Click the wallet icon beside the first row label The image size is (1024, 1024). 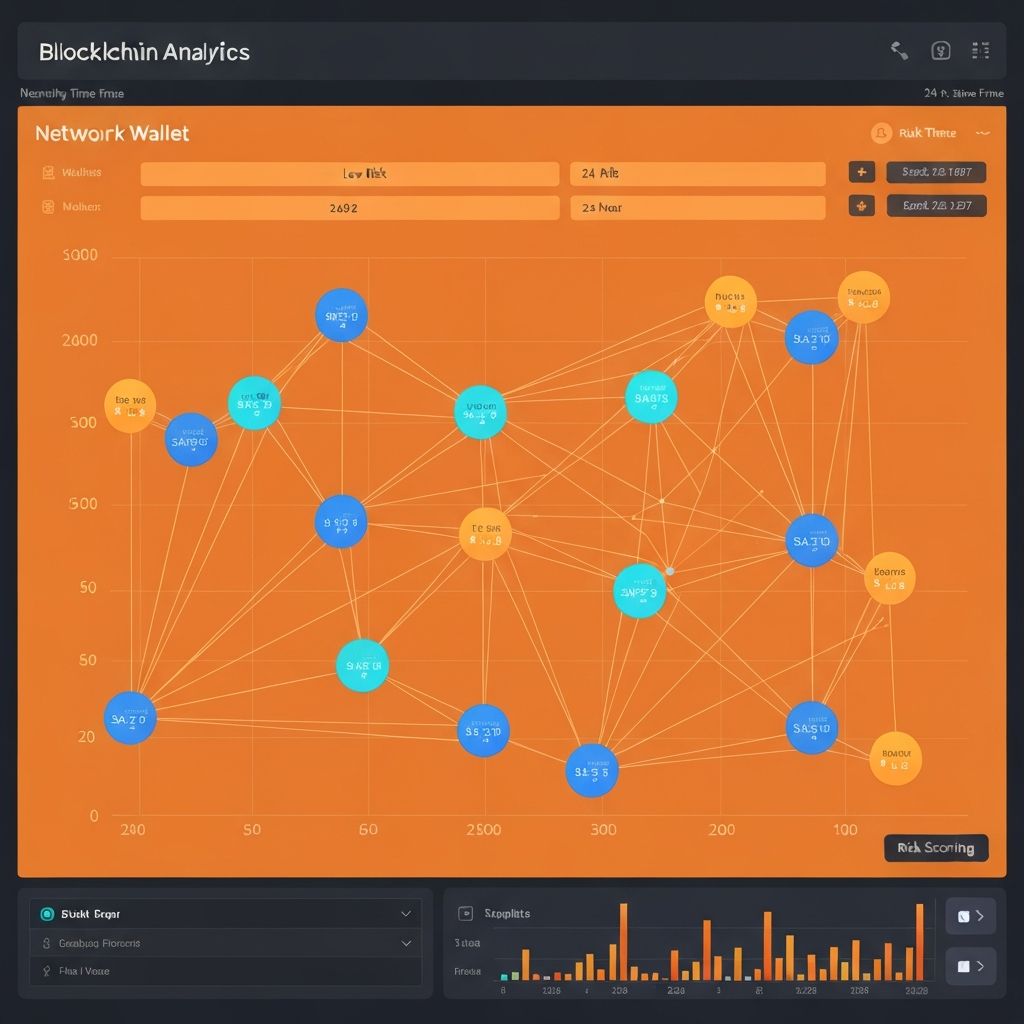tap(47, 173)
